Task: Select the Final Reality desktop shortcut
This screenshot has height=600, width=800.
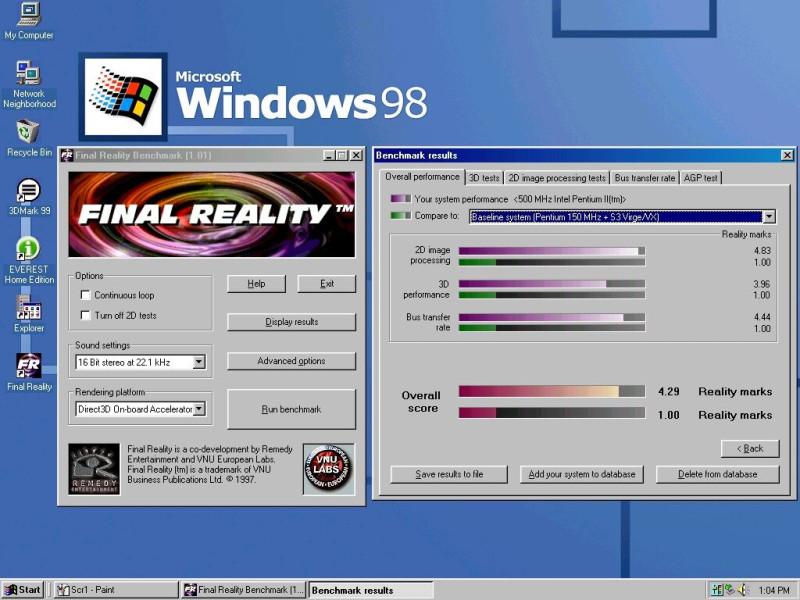Action: pyautogui.click(x=29, y=372)
